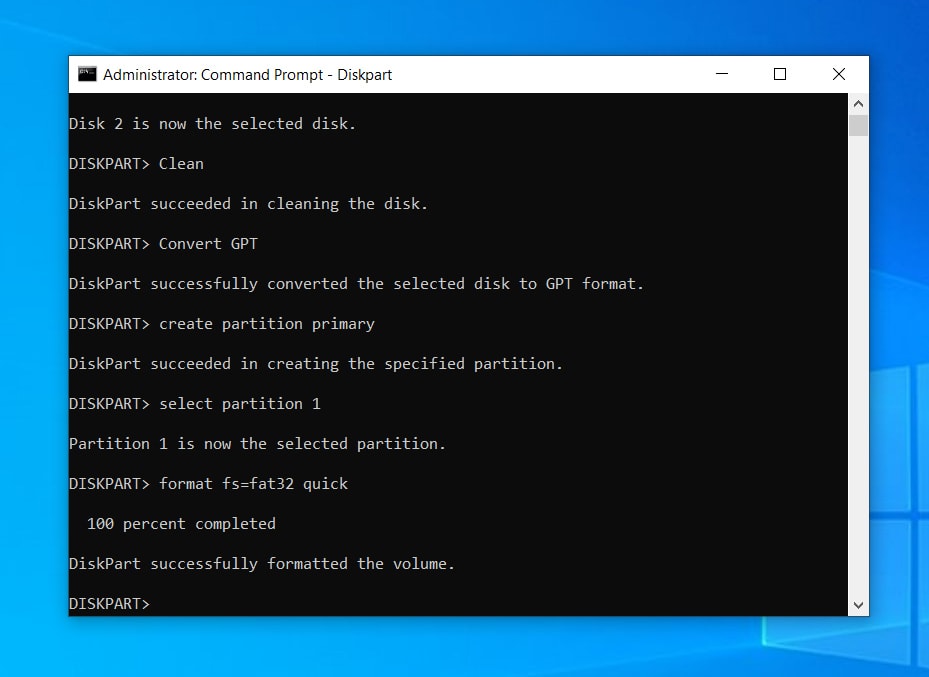The height and width of the screenshot is (677, 929).
Task: Click 'DiskPart succeeded in cleaning the disk' text
Action: [x=248, y=203]
